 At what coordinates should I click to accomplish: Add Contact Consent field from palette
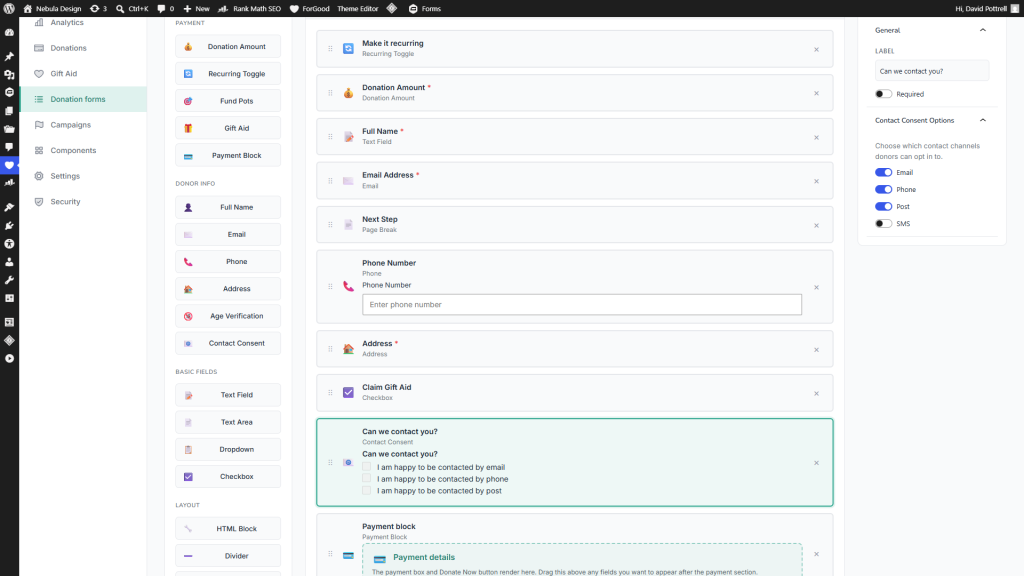pos(228,343)
